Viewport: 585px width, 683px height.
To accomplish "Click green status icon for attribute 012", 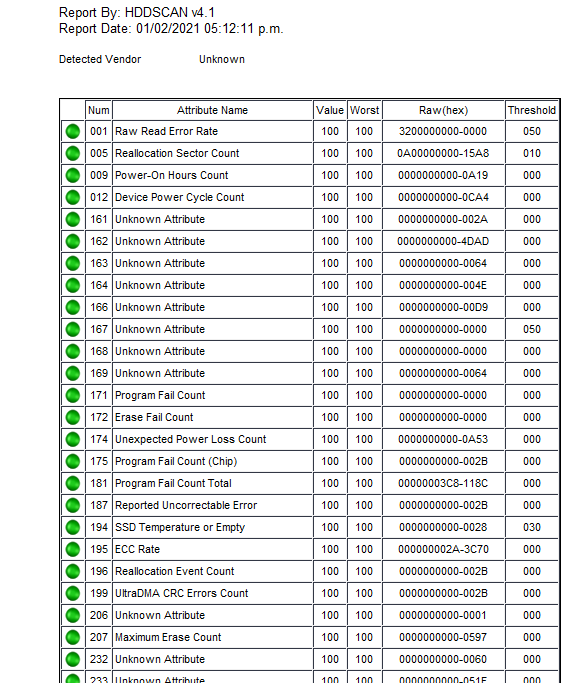I will point(73,197).
